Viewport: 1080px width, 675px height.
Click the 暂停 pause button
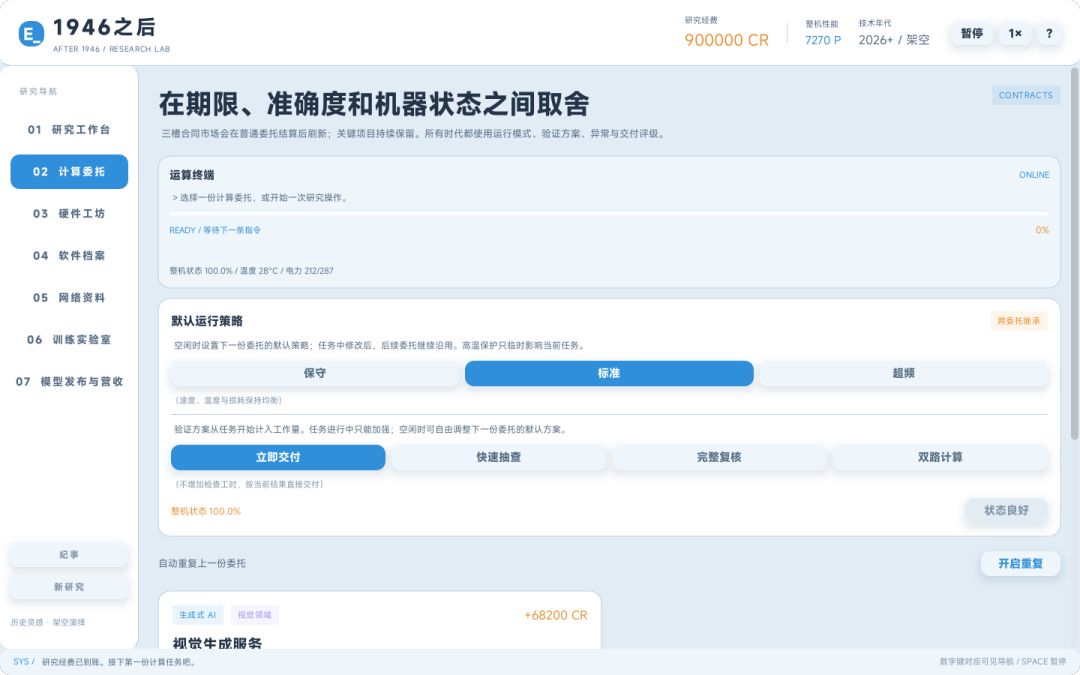(x=971, y=33)
